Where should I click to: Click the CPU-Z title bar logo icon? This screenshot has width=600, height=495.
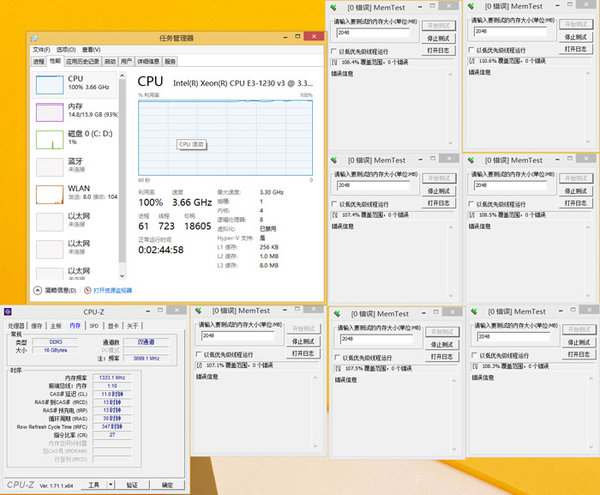click(x=8, y=311)
